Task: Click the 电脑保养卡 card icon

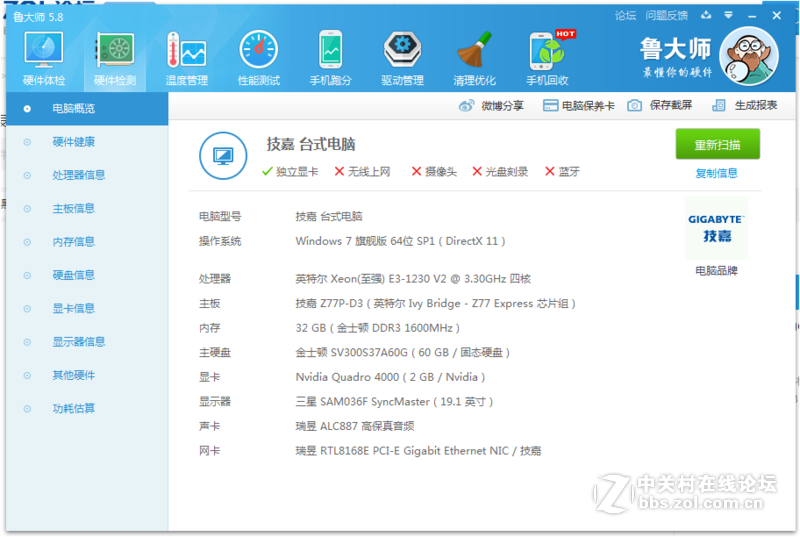Action: click(550, 106)
